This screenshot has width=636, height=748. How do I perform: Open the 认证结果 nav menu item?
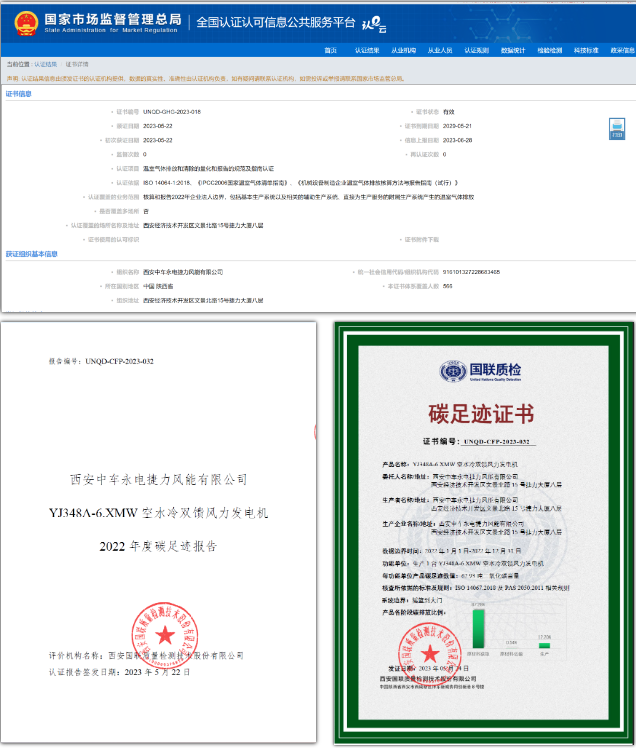click(x=367, y=50)
